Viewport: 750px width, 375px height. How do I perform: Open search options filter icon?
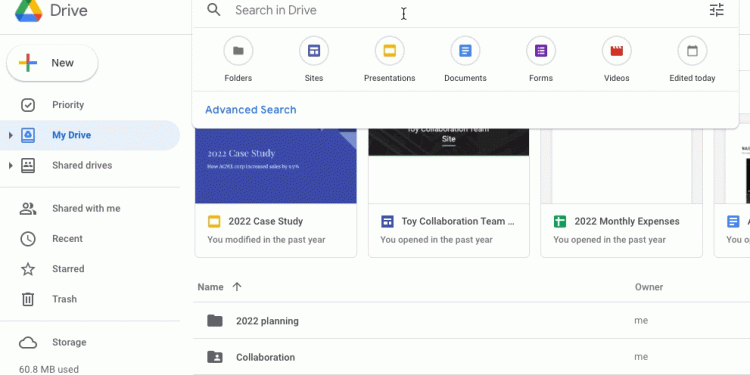(717, 10)
